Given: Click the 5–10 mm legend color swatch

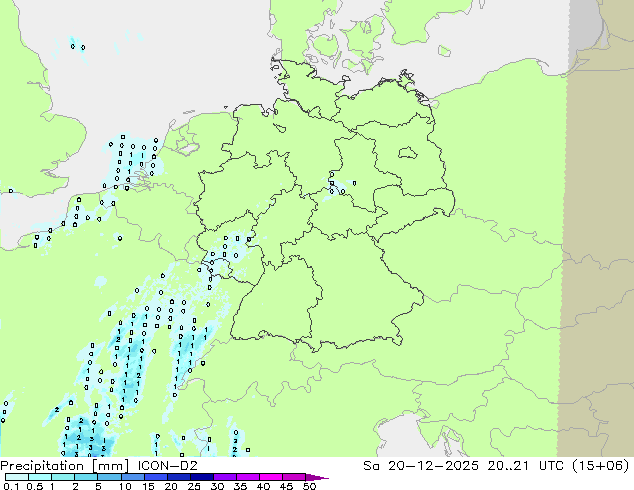Looking at the screenshot, I should [109, 477].
